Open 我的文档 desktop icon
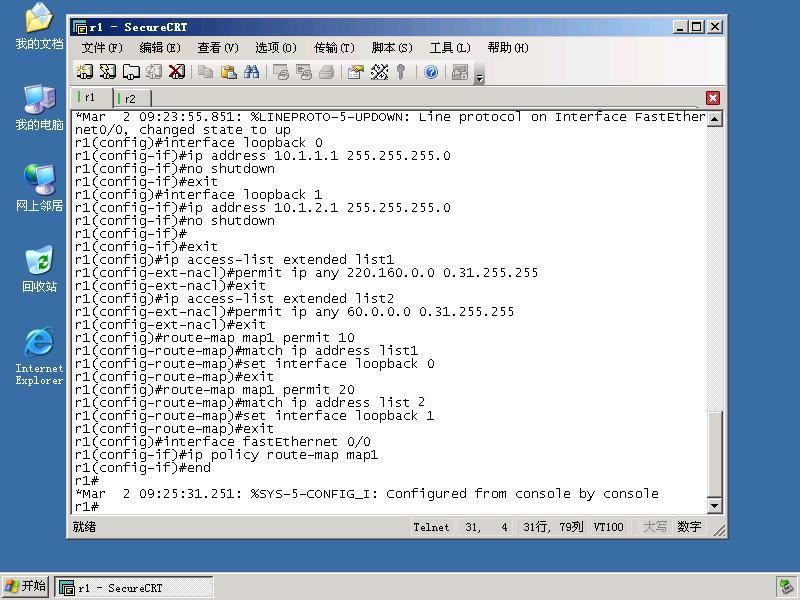The width and height of the screenshot is (800, 600). tap(39, 26)
